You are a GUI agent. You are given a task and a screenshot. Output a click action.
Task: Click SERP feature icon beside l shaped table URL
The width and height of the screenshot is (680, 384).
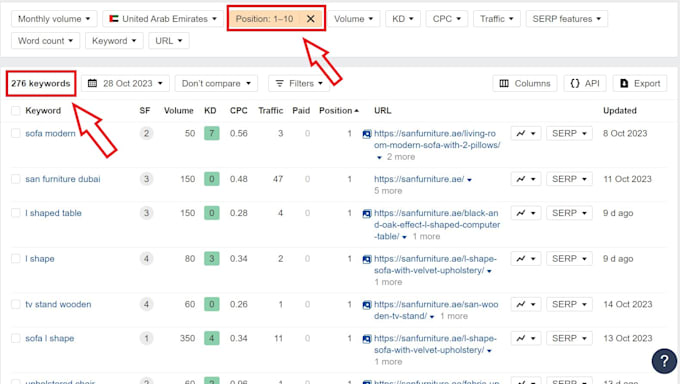coord(367,213)
